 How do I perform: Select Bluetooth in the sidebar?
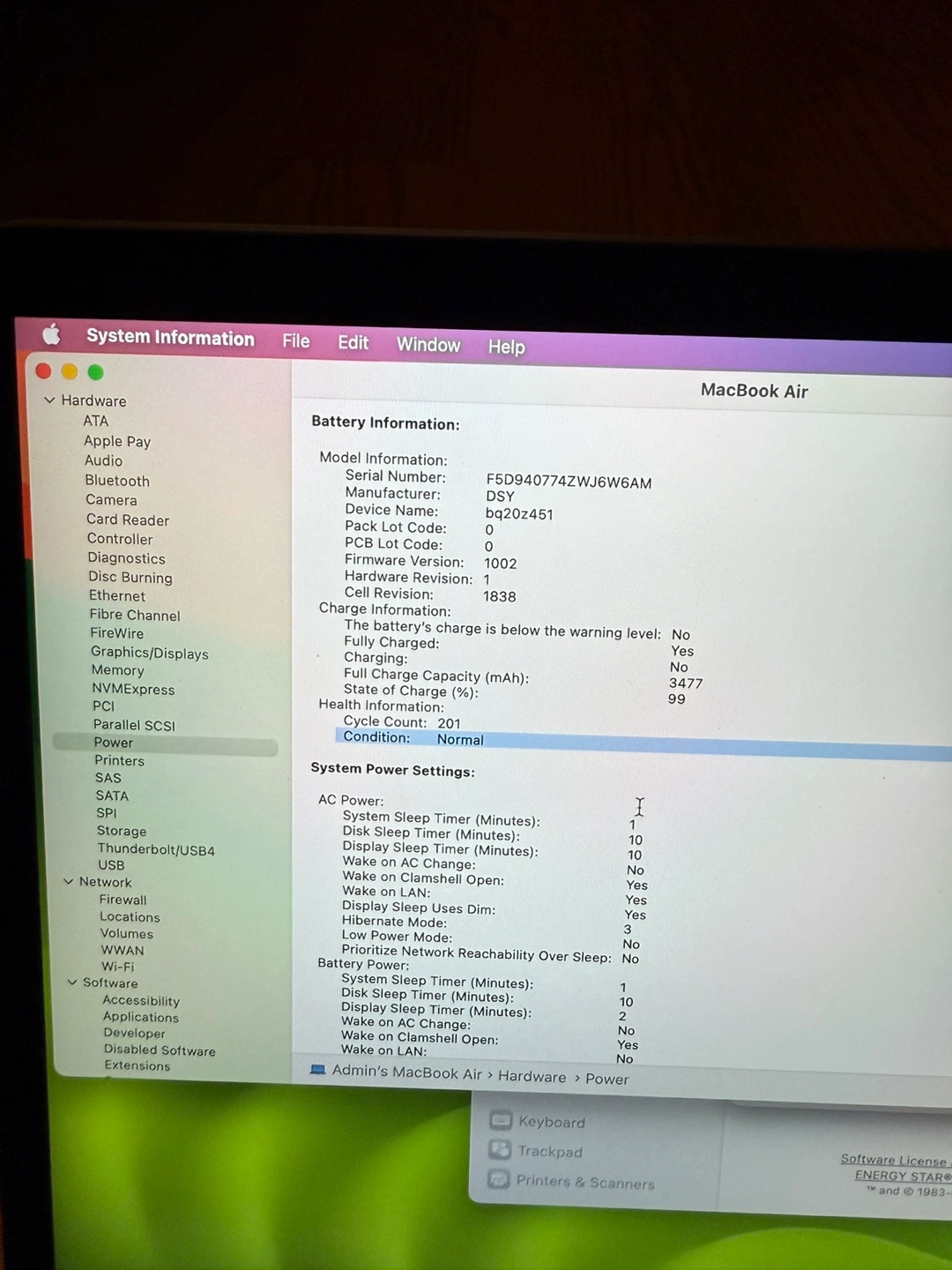coord(117,481)
